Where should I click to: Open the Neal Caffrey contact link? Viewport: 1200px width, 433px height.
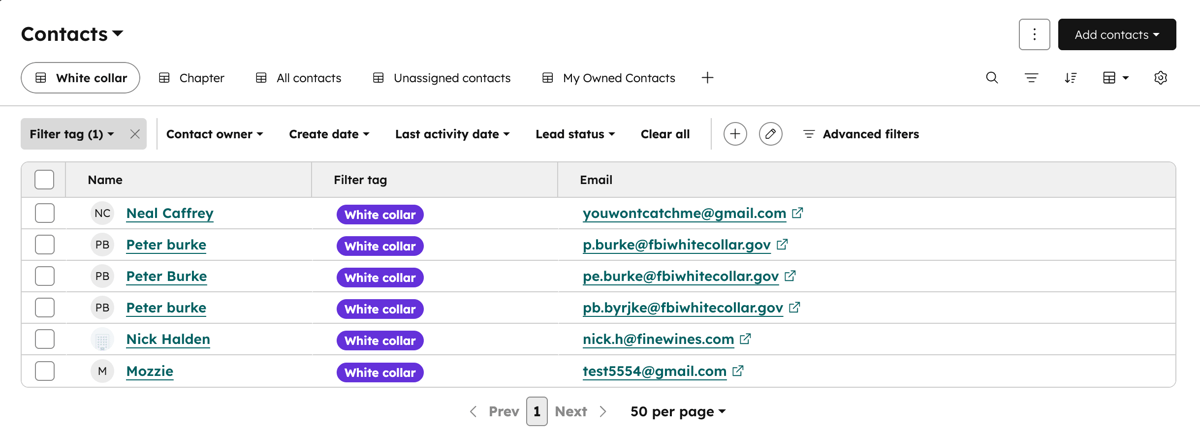tap(169, 213)
